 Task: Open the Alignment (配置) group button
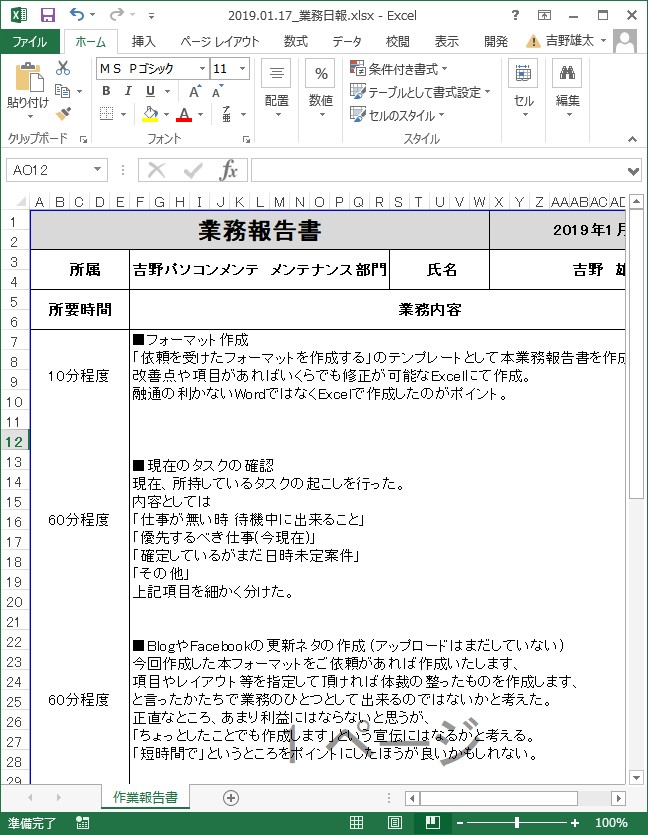(x=276, y=88)
